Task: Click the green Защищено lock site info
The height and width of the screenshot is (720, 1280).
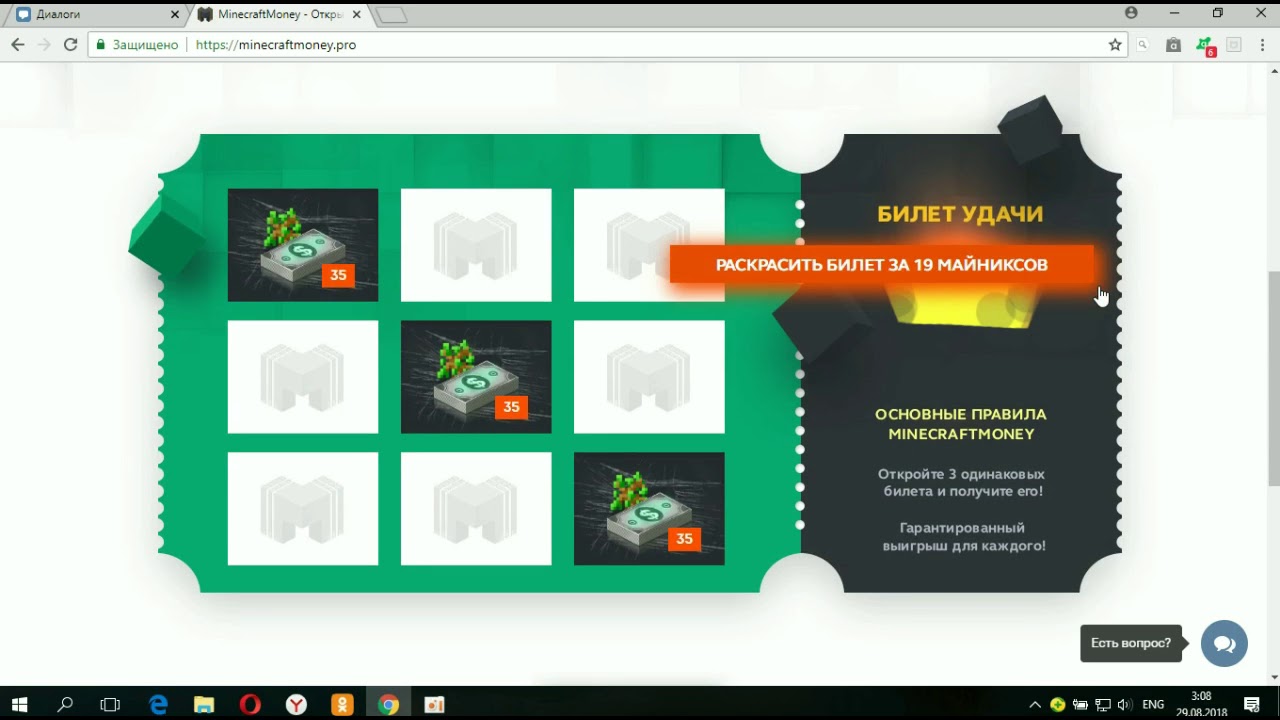Action: click(x=136, y=45)
